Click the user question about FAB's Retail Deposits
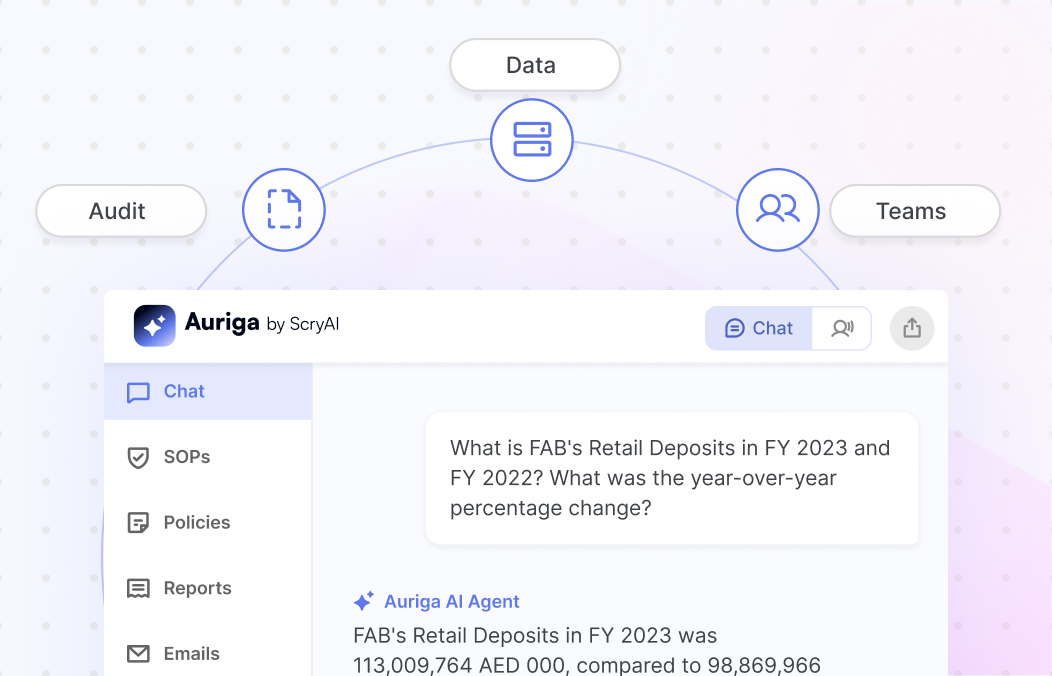The image size is (1052, 676). click(672, 478)
